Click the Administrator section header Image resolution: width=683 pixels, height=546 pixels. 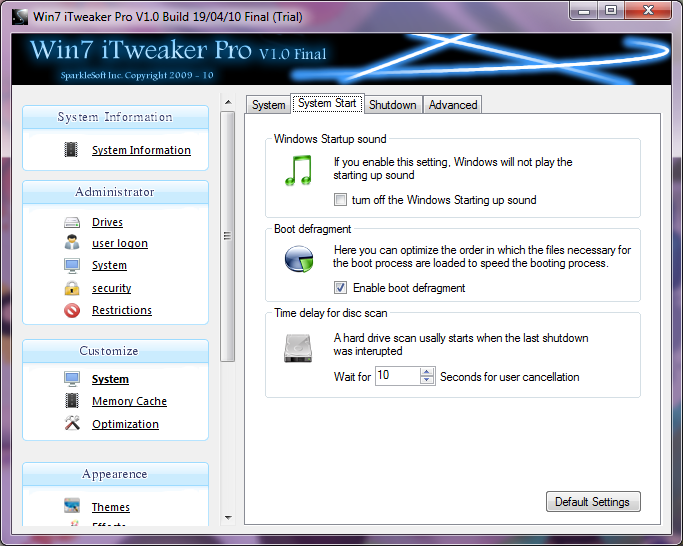(115, 192)
